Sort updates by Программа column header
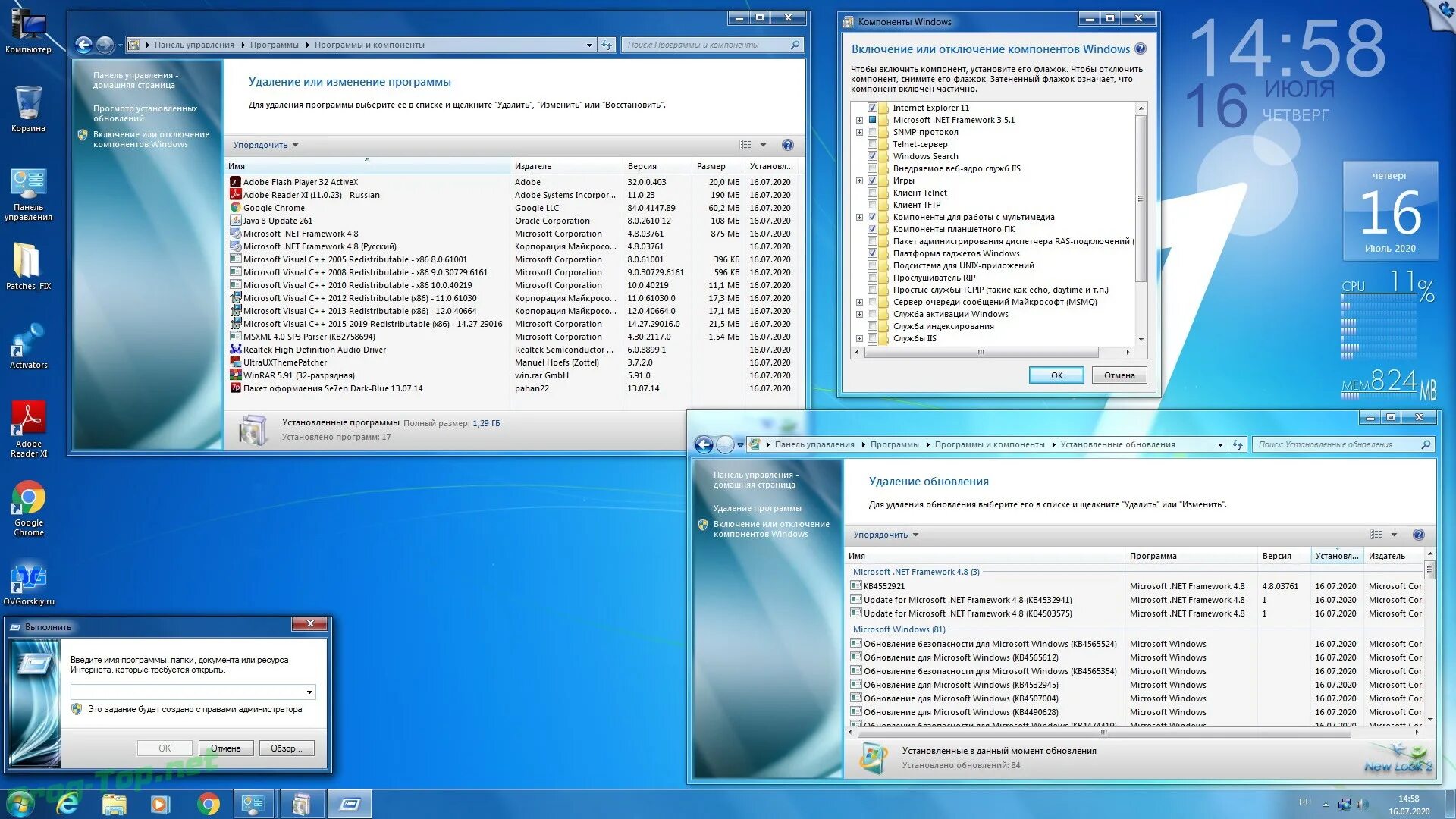 click(x=1153, y=556)
